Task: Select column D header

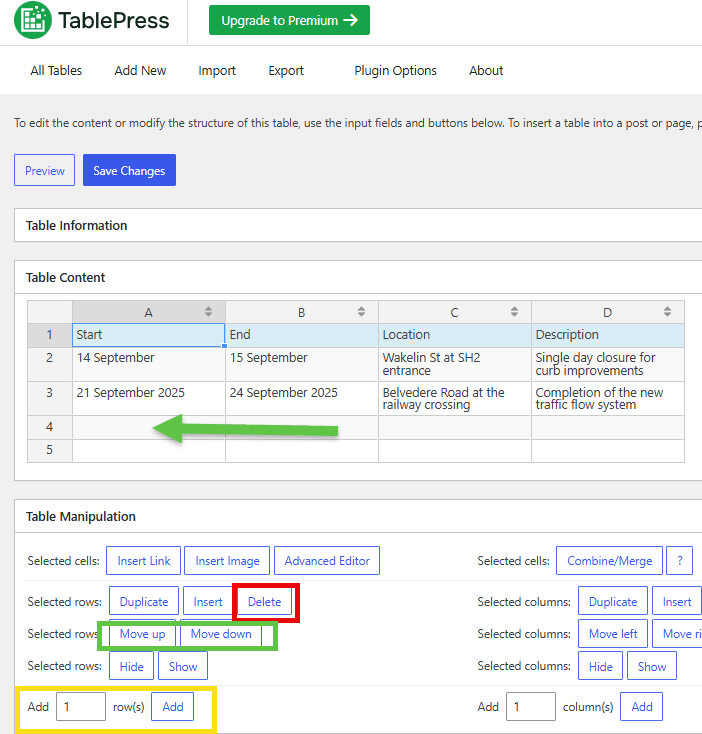Action: [607, 312]
